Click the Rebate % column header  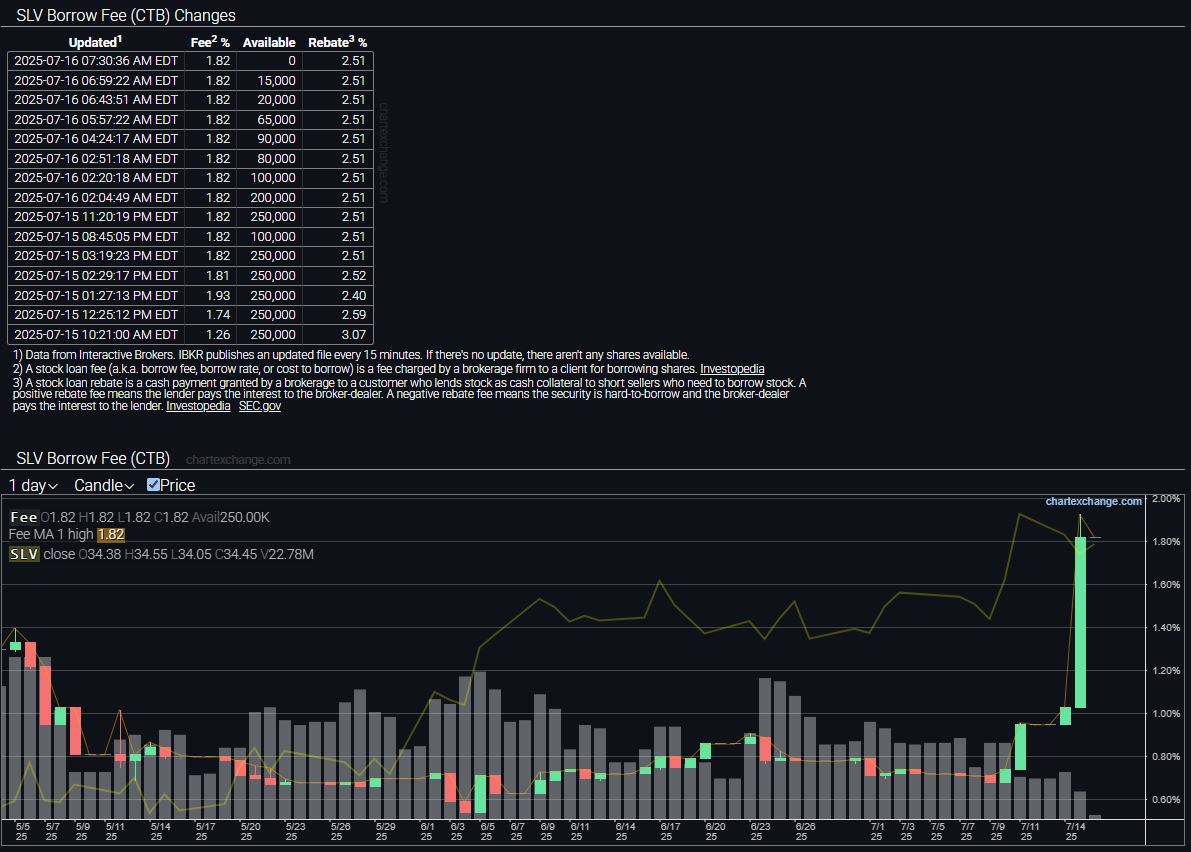[337, 42]
